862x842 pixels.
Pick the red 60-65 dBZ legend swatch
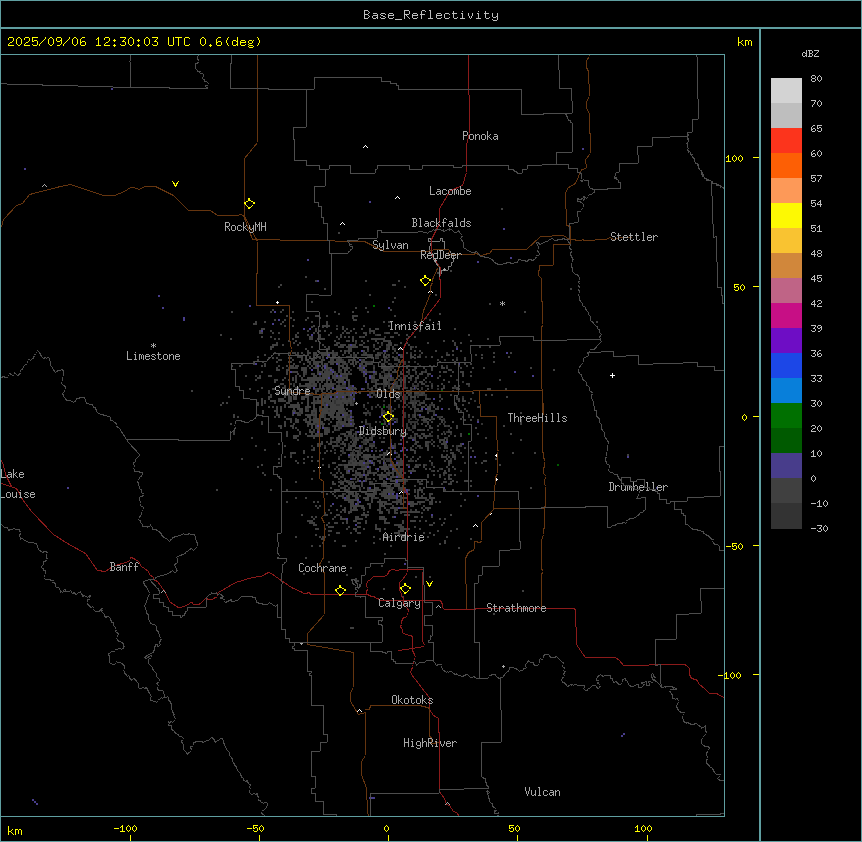point(786,141)
